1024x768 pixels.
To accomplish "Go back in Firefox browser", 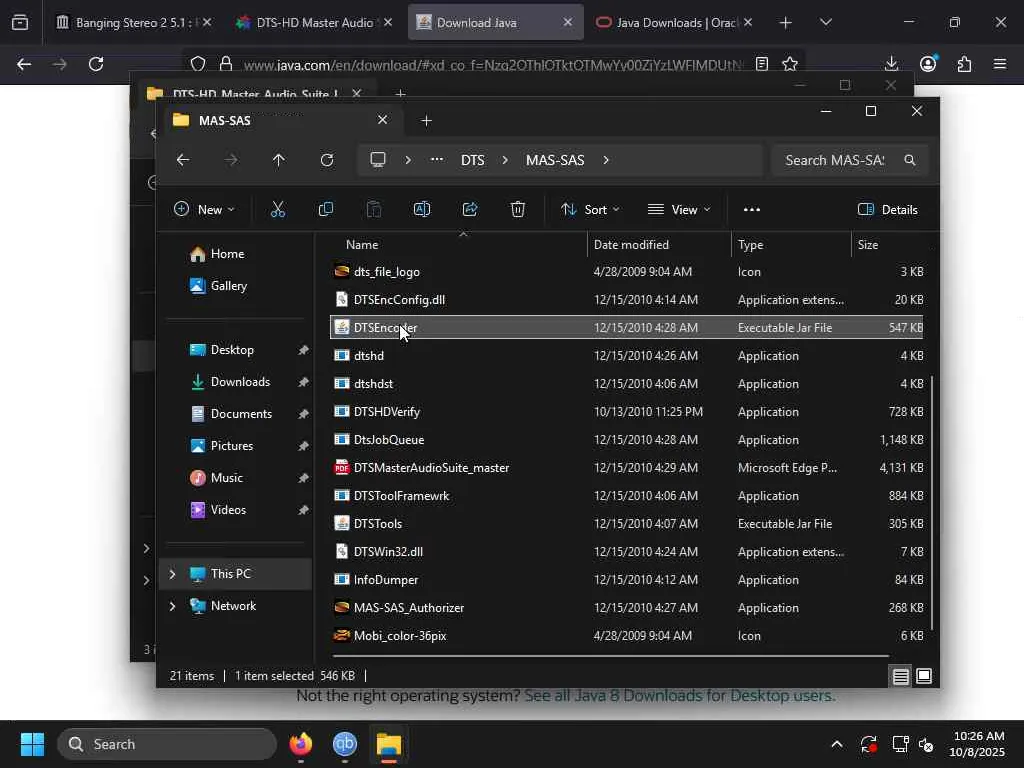I will click(24, 64).
